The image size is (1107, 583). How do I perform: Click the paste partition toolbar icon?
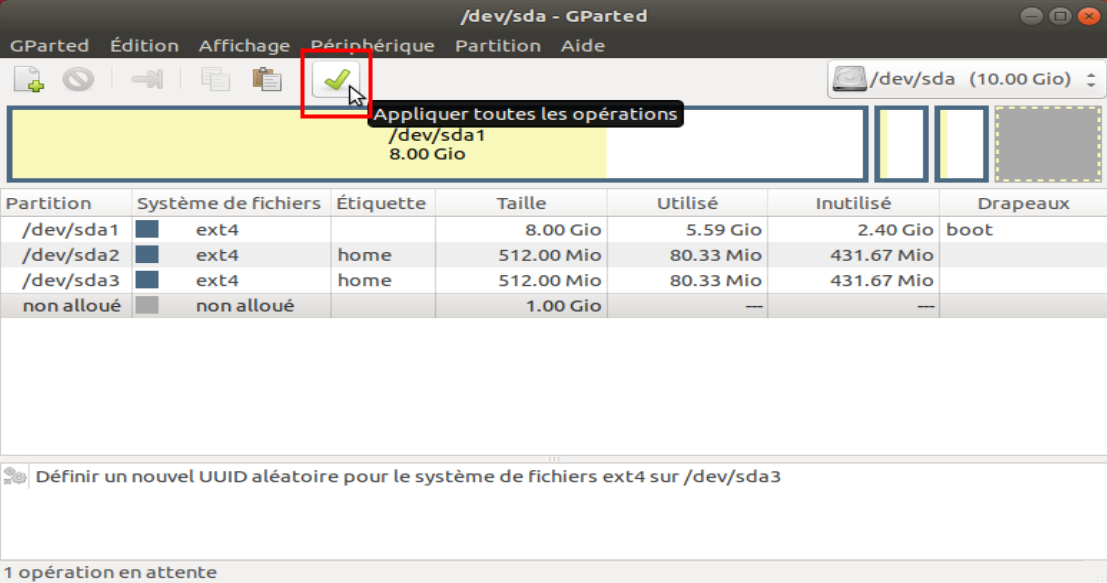266,79
